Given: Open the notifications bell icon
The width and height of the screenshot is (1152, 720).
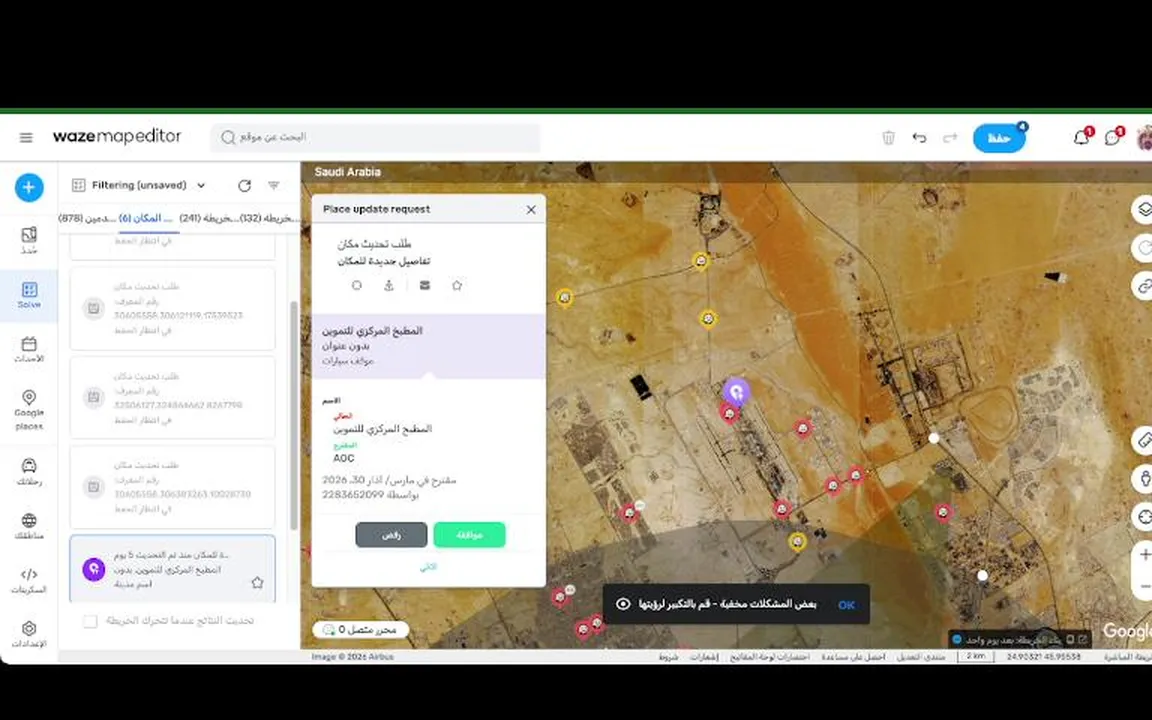Looking at the screenshot, I should tap(1081, 137).
